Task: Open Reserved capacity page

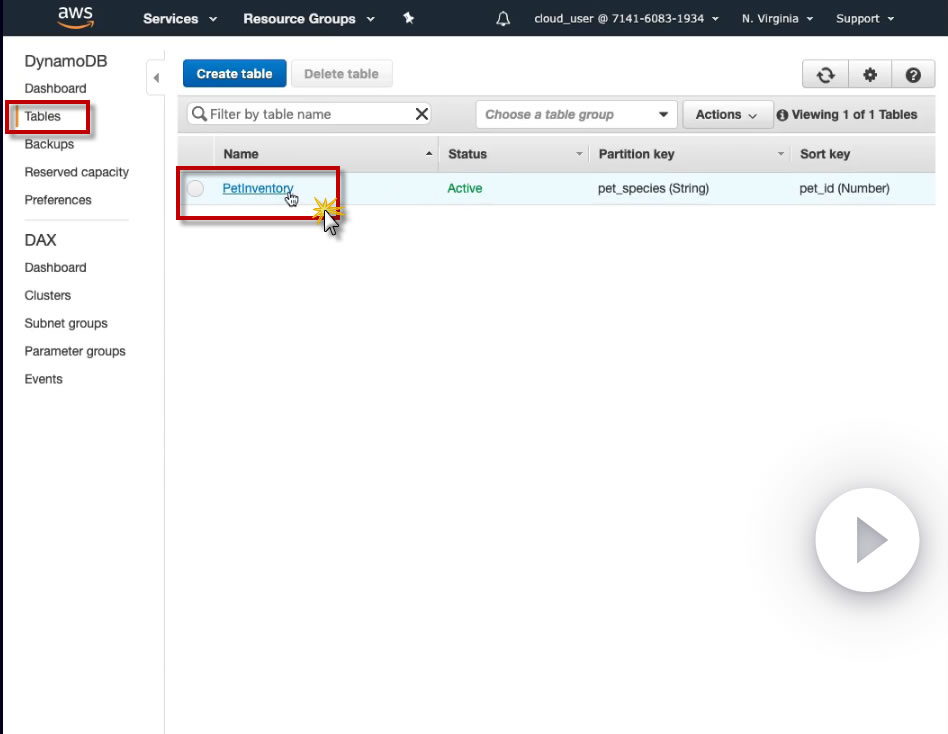Action: point(76,172)
